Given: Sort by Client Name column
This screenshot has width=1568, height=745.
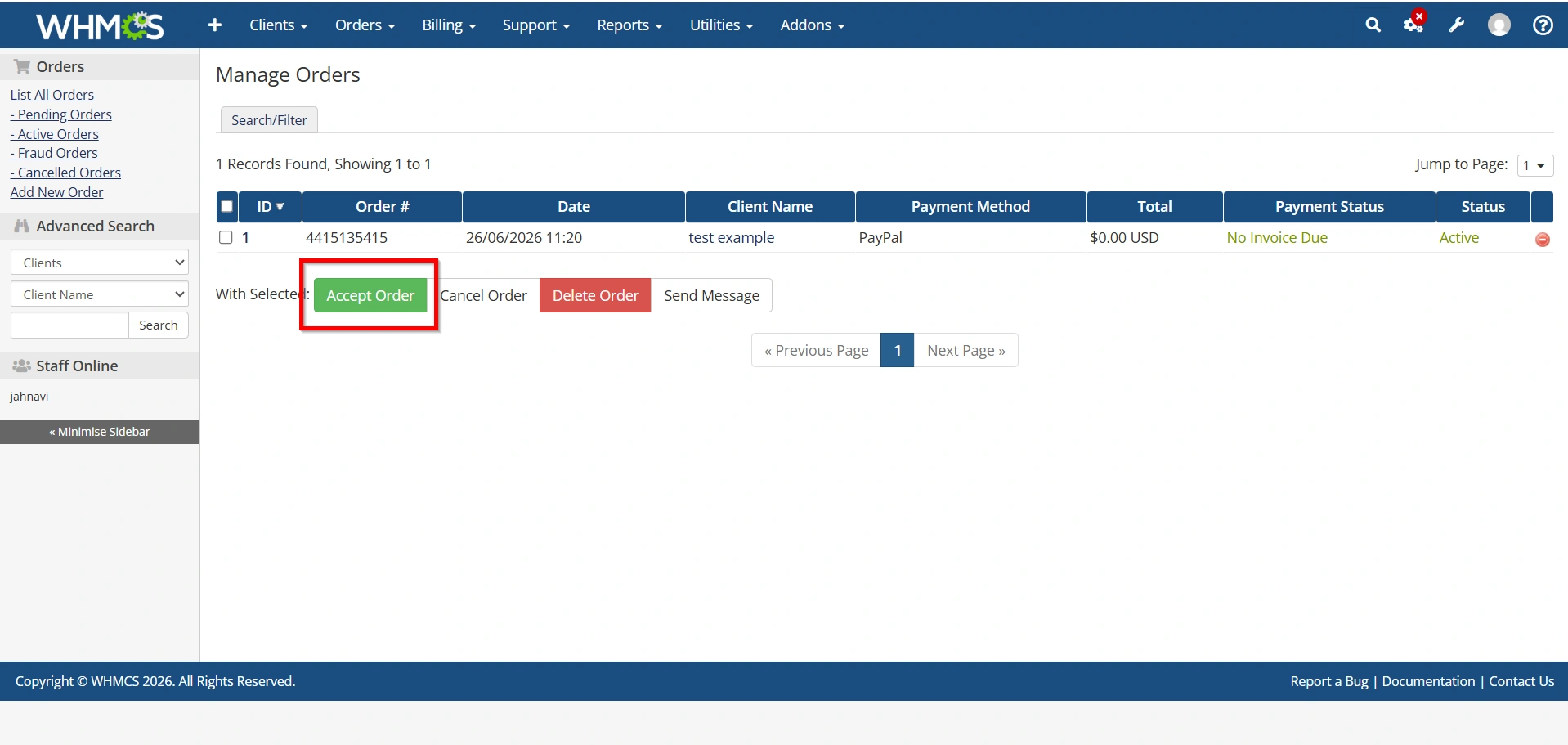Looking at the screenshot, I should 770,207.
